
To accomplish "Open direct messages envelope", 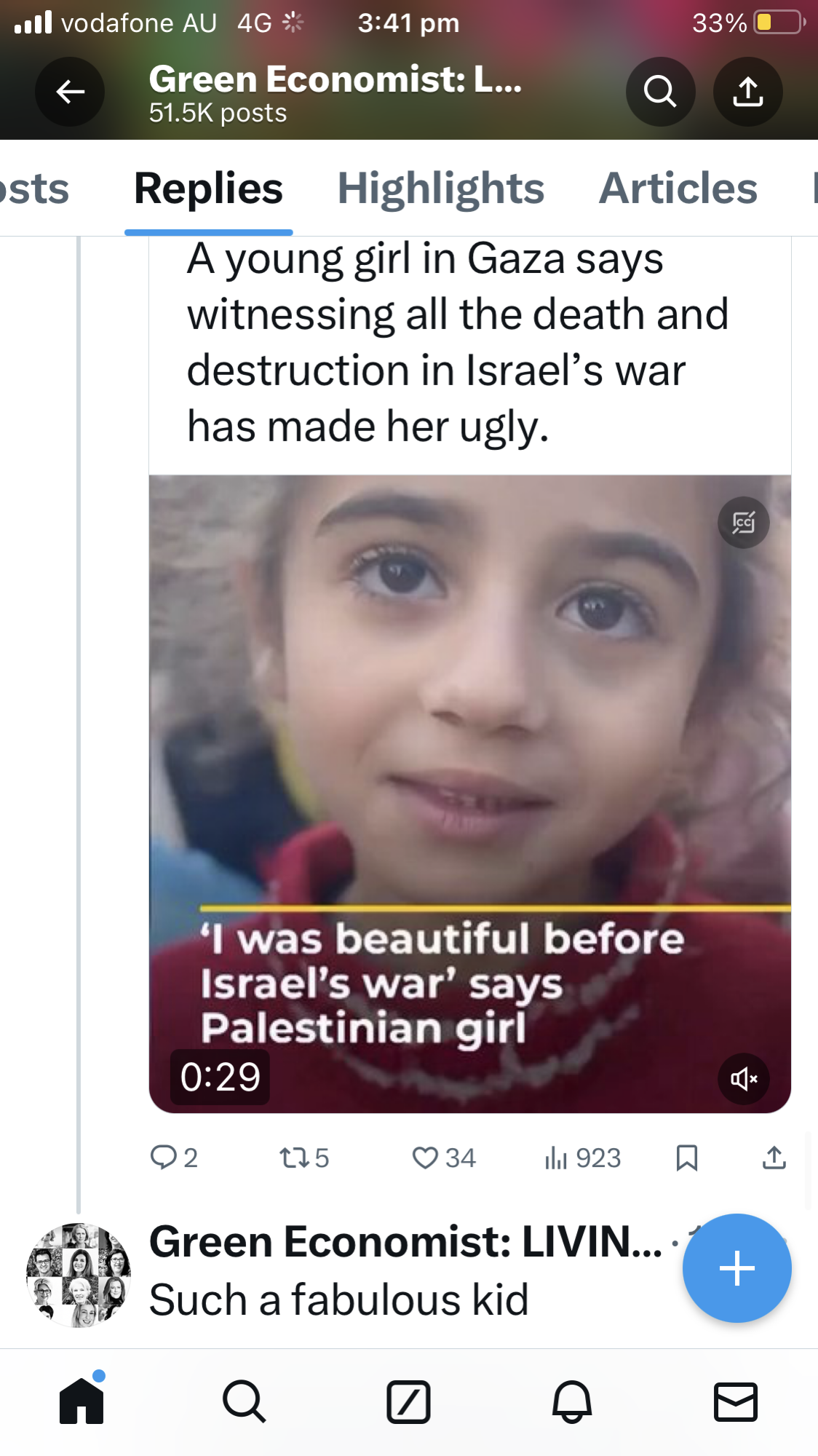I will pyautogui.click(x=736, y=1401).
